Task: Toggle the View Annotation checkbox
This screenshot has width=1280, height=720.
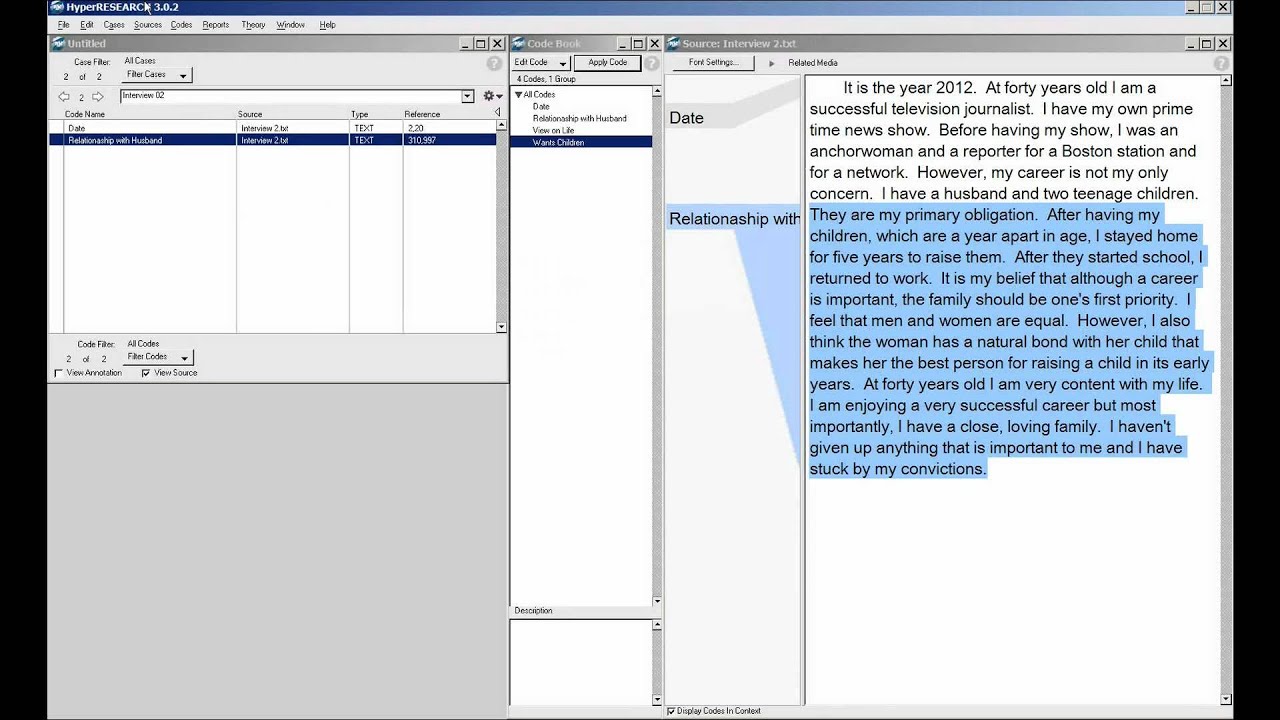Action: click(x=58, y=373)
